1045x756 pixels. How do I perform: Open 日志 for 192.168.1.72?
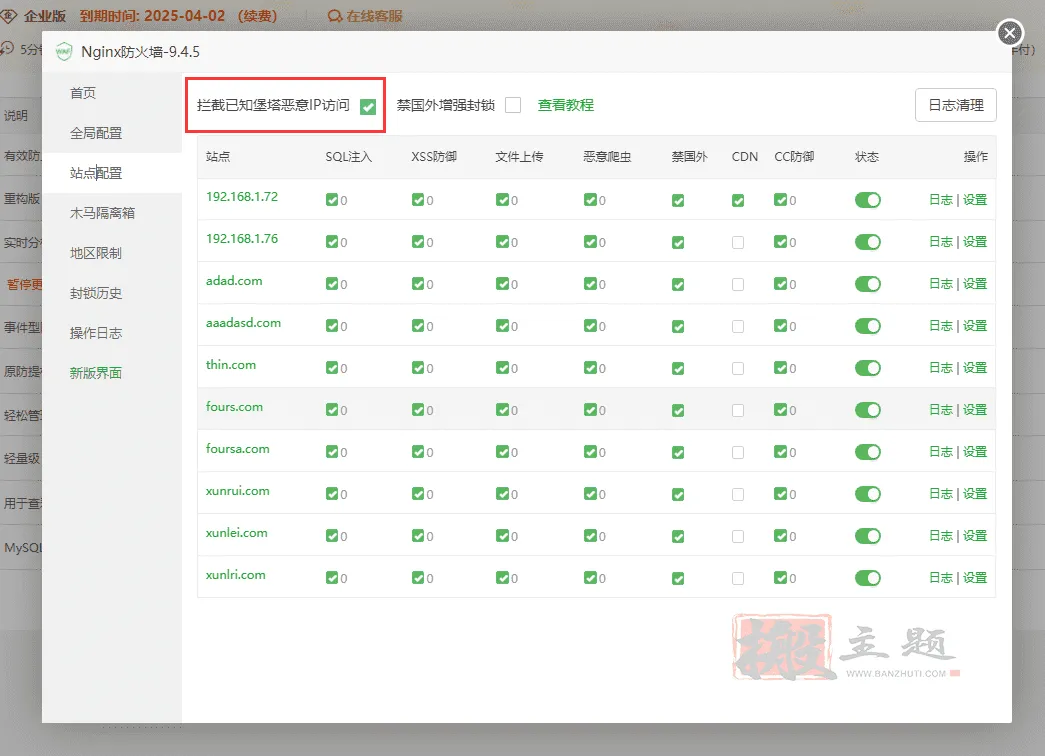coord(941,200)
